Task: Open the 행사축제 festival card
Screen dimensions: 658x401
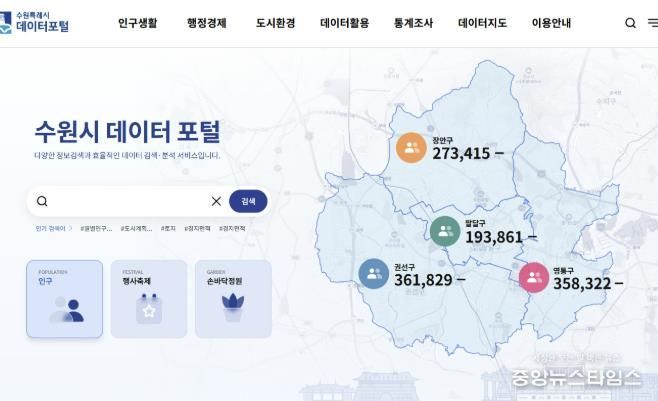Action: click(149, 299)
